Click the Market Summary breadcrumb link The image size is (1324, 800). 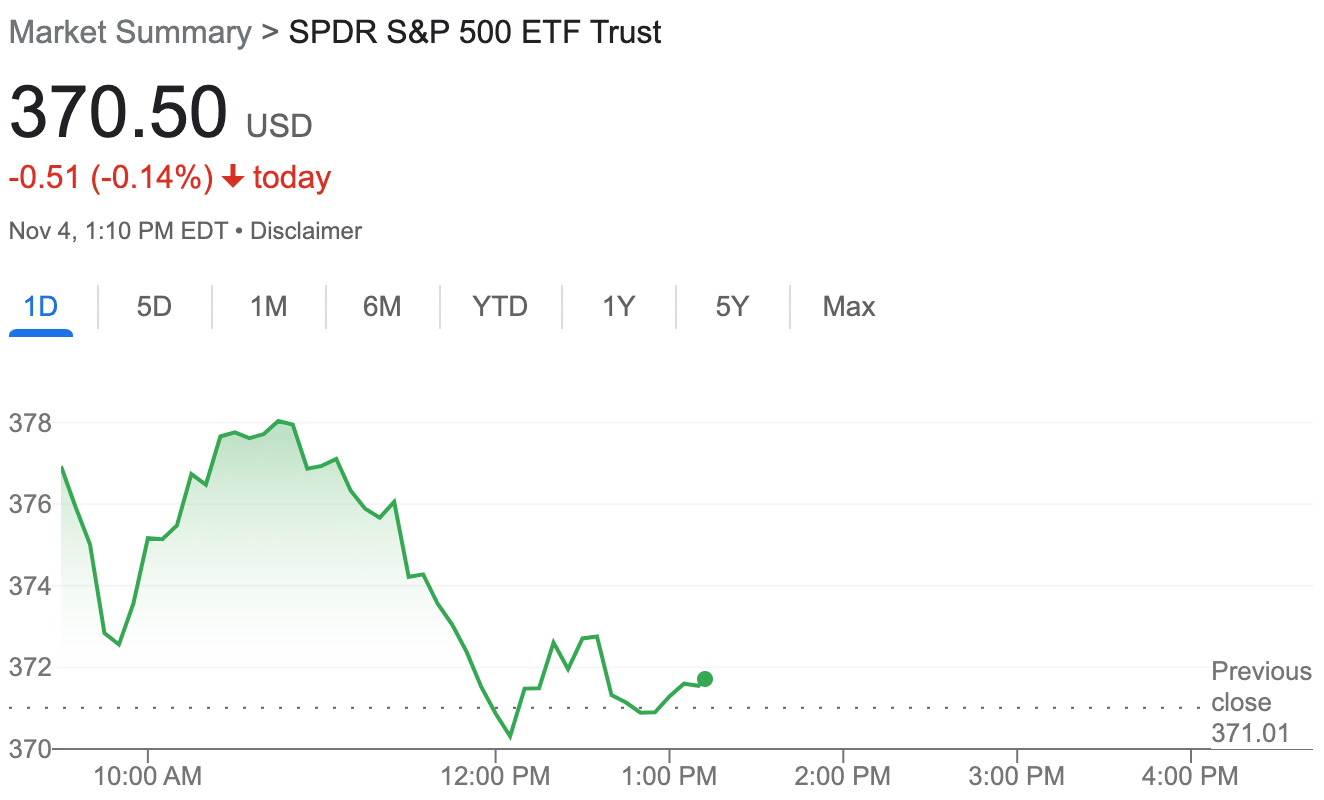click(x=130, y=32)
